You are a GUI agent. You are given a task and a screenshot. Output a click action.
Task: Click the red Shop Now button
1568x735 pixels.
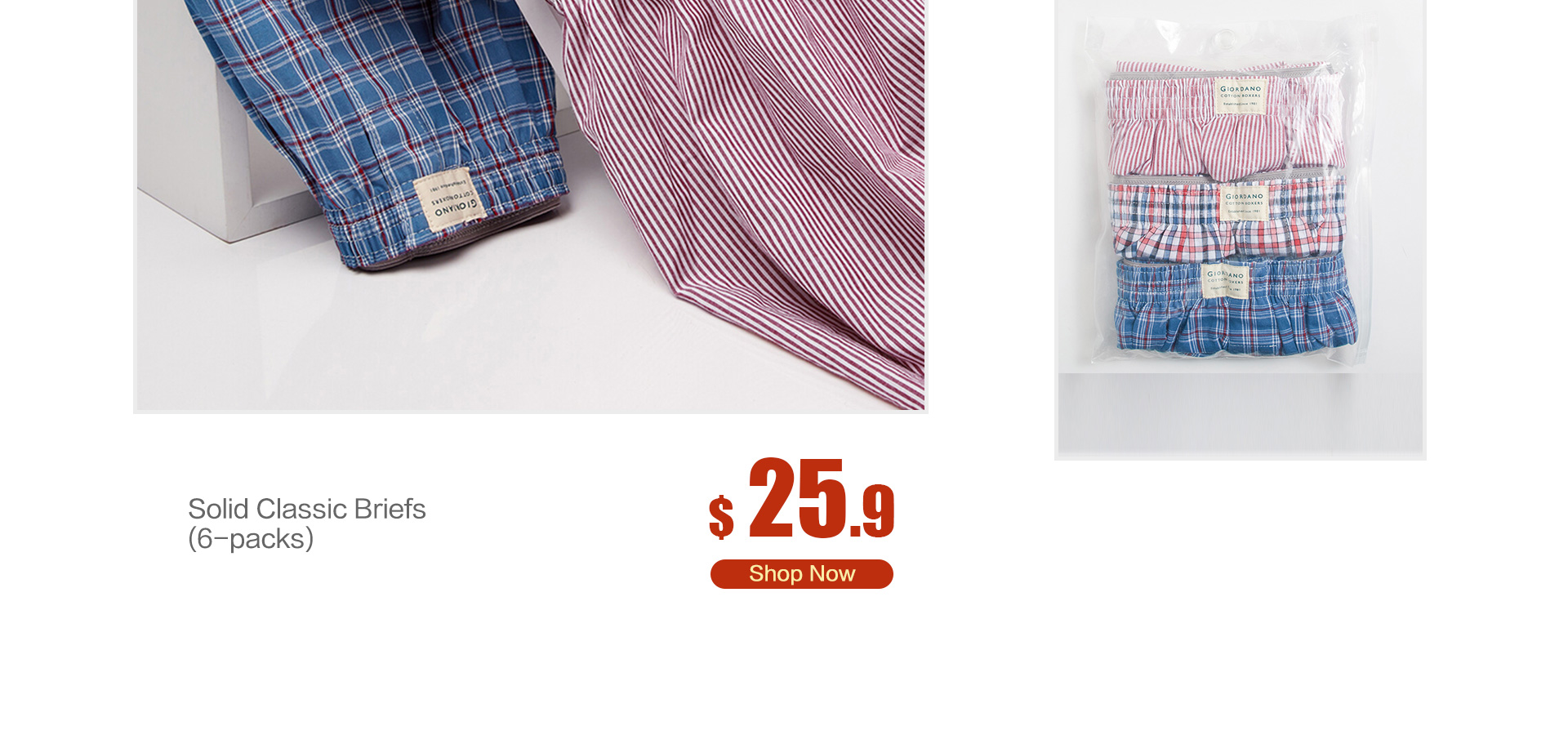click(801, 573)
